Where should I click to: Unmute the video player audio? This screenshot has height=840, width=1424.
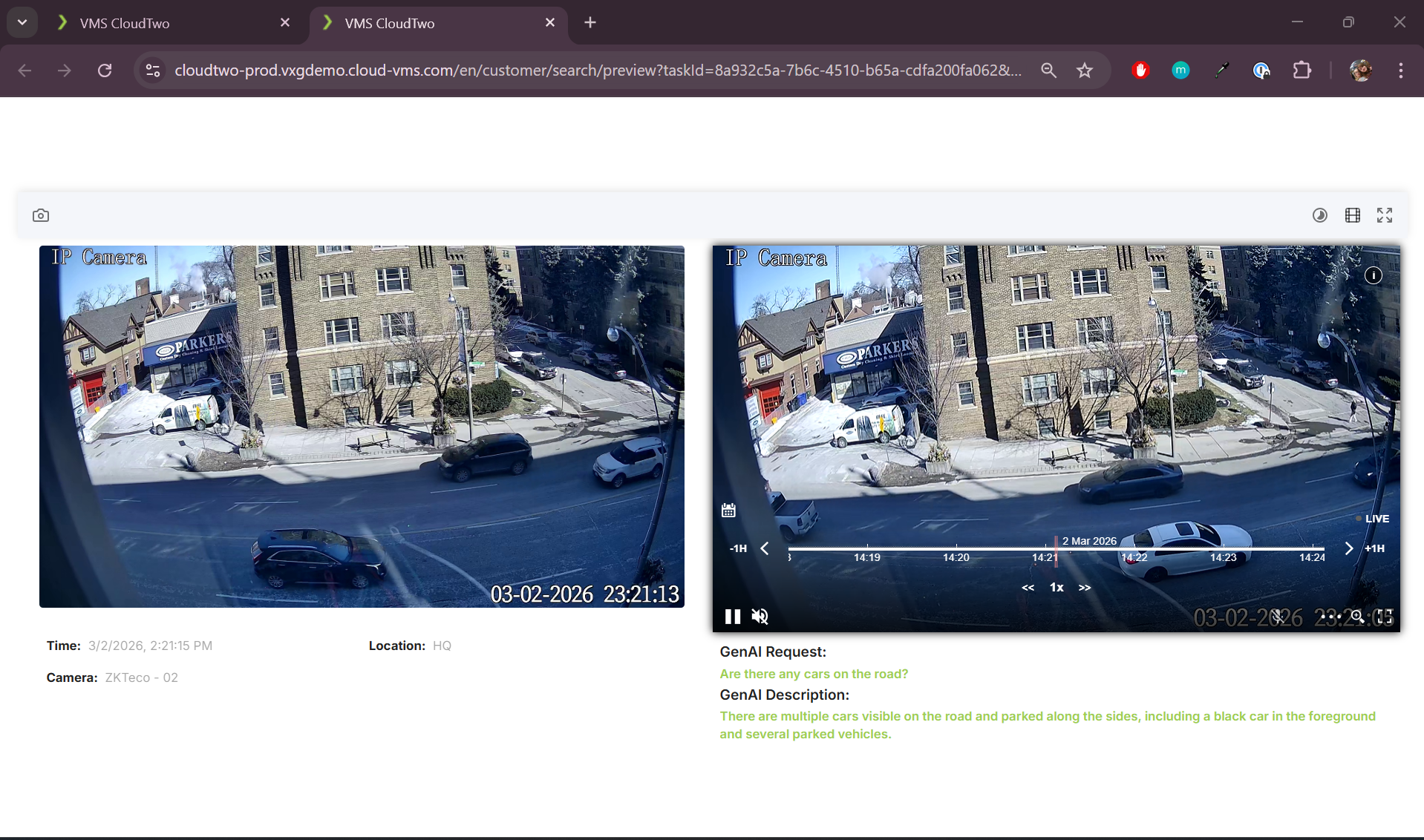tap(760, 617)
